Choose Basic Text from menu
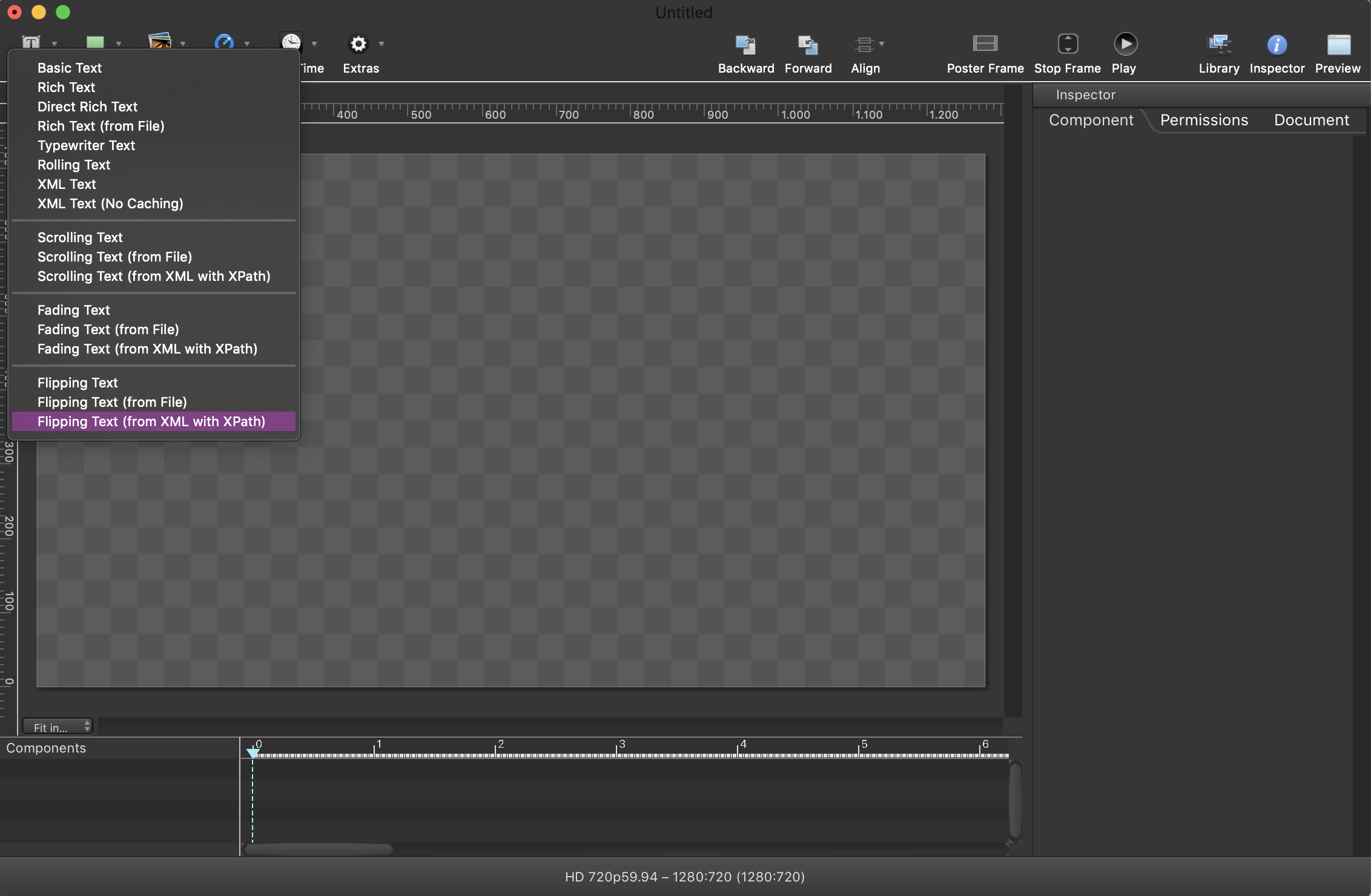The image size is (1371, 896). 154,68
